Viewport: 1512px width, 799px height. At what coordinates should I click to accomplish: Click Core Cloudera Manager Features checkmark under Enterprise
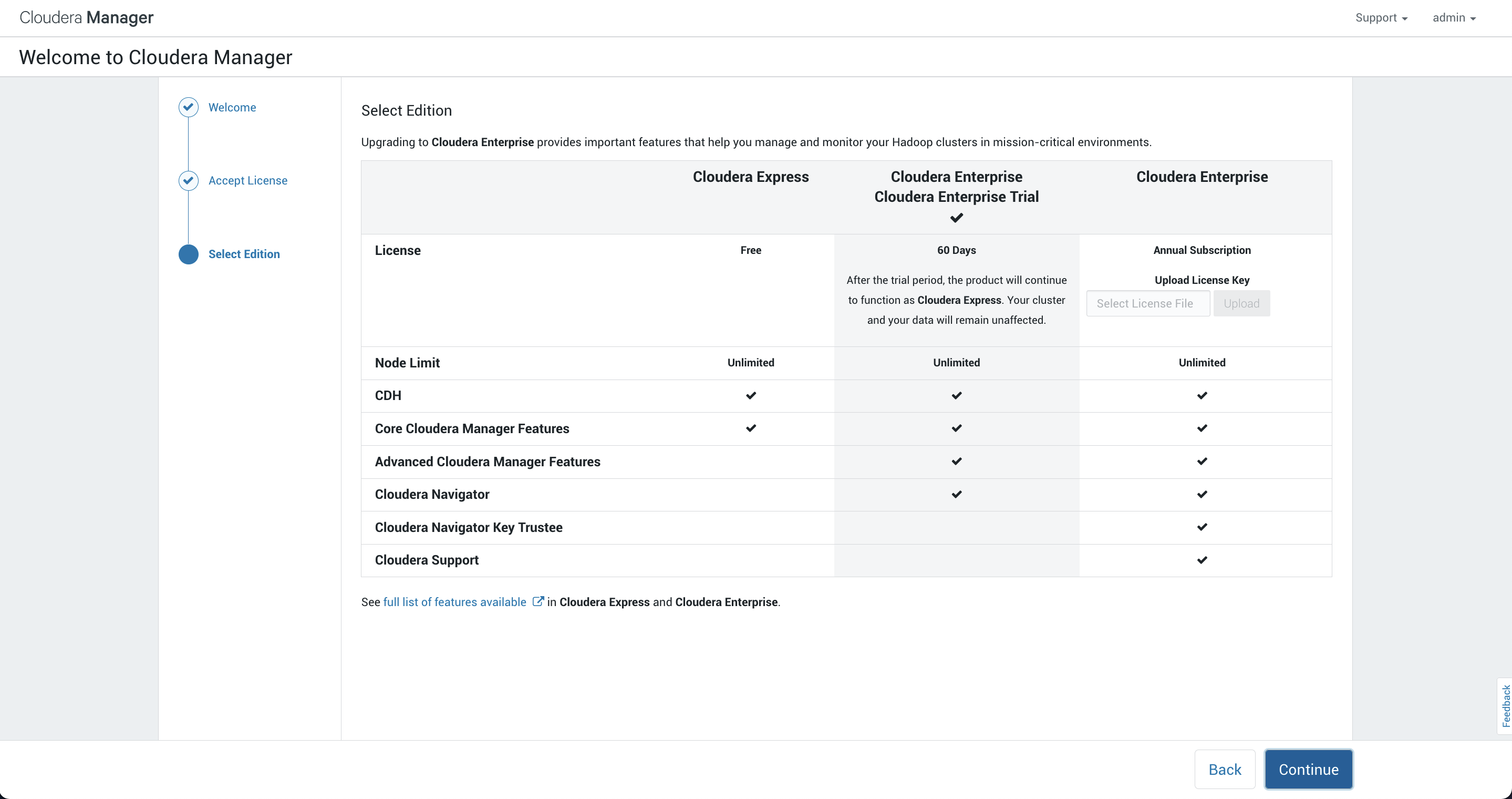point(1202,428)
